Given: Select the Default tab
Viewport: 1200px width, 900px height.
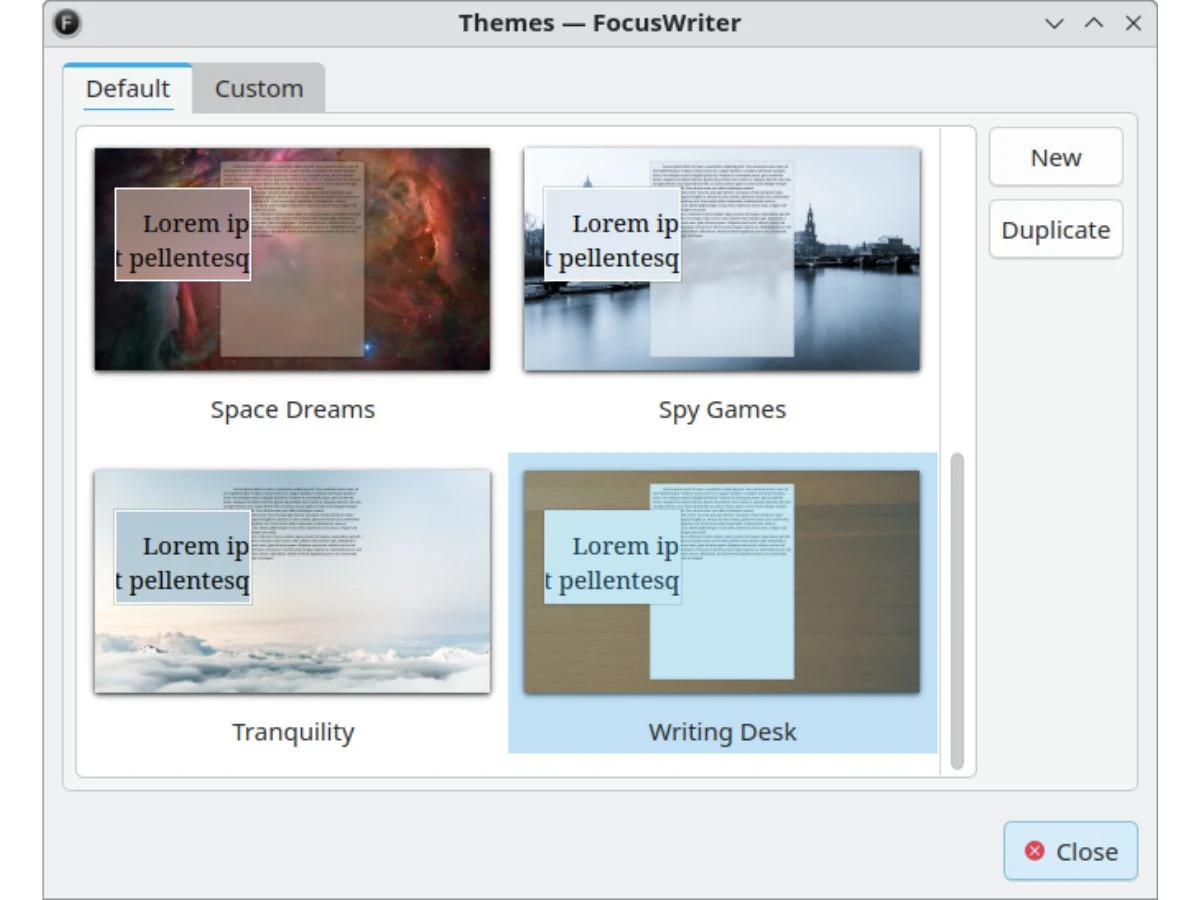Looking at the screenshot, I should [128, 88].
